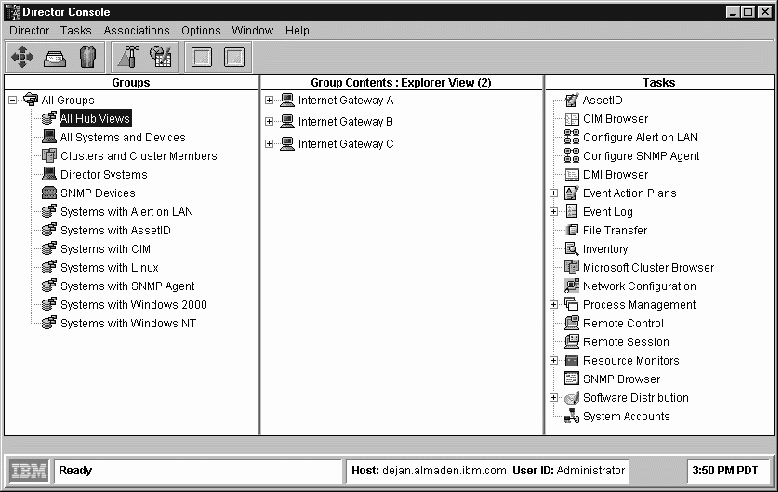Screen dimensions: 778x492
Task: Expand the Internet Gateway A node
Action: 269,100
